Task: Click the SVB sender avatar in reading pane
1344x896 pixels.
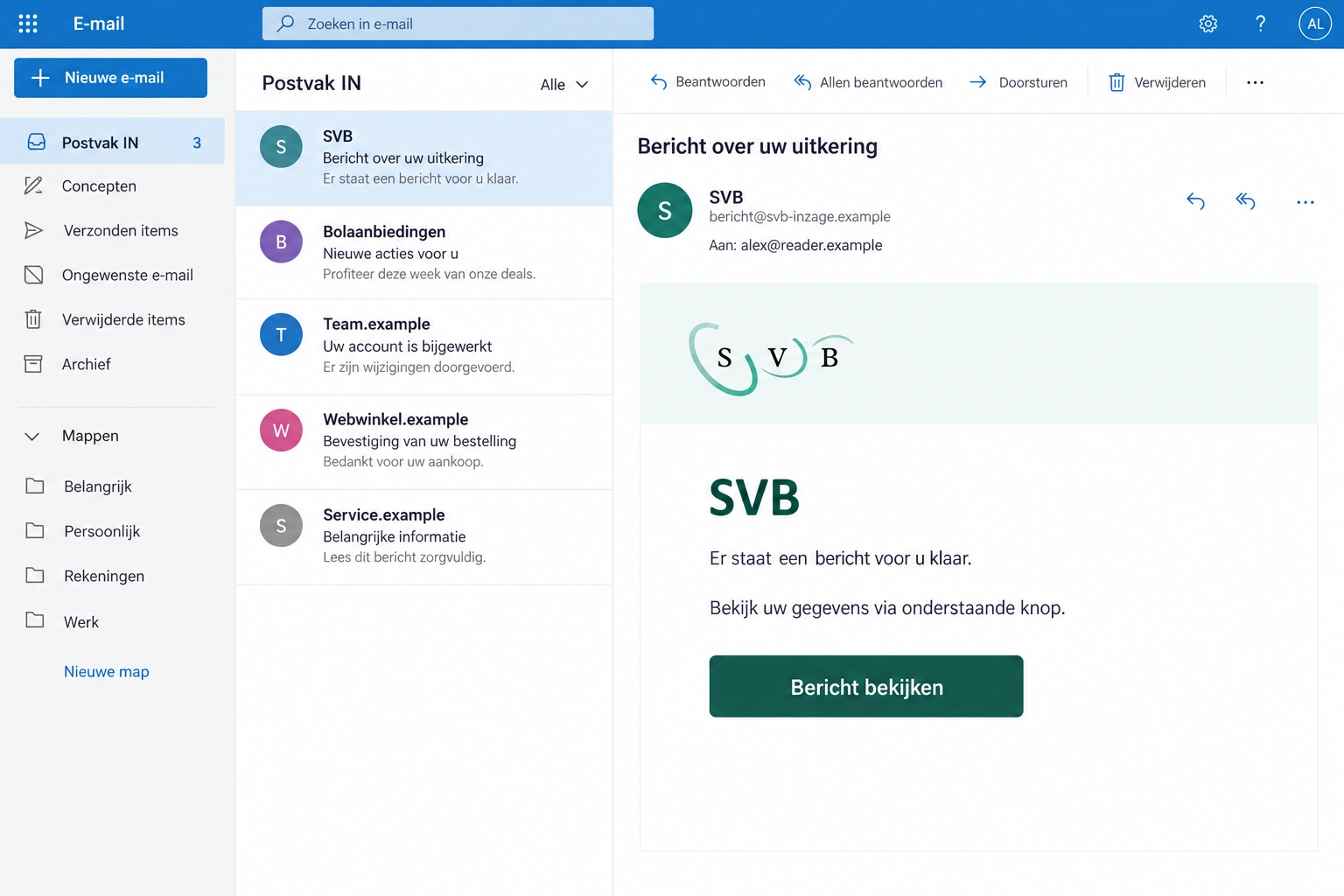Action: (x=665, y=210)
